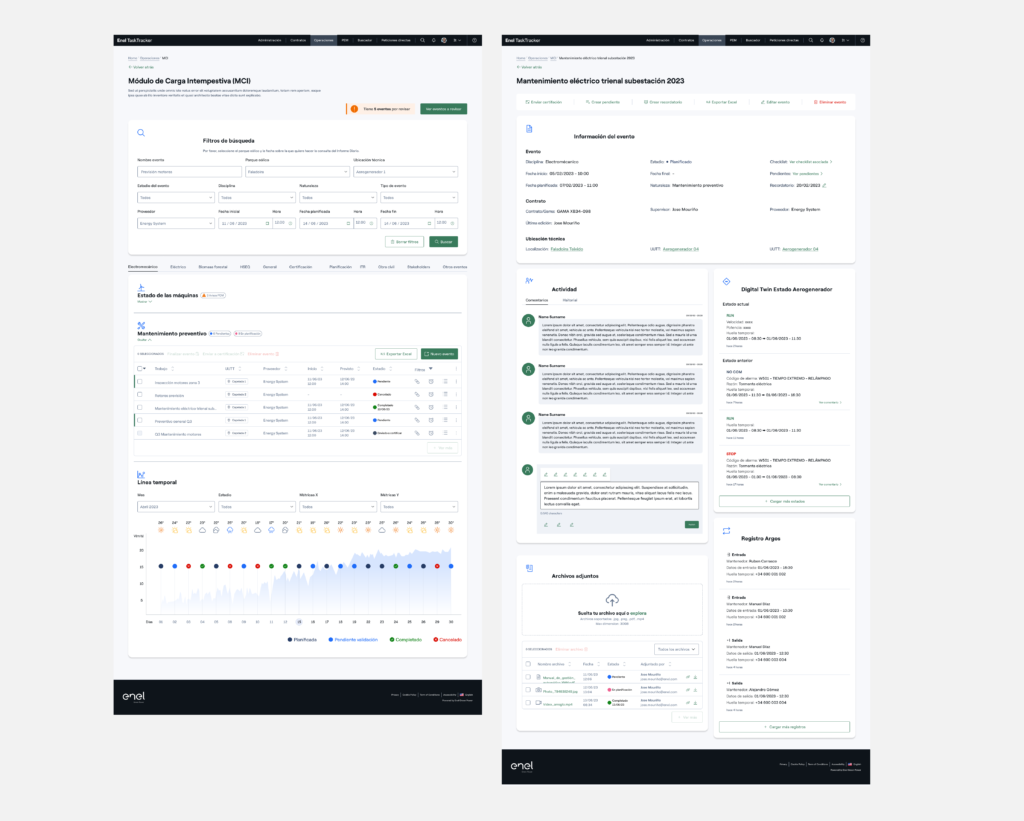1024x821 pixels.
Task: Toggle select-all checkbox in table header
Action: coord(140,369)
